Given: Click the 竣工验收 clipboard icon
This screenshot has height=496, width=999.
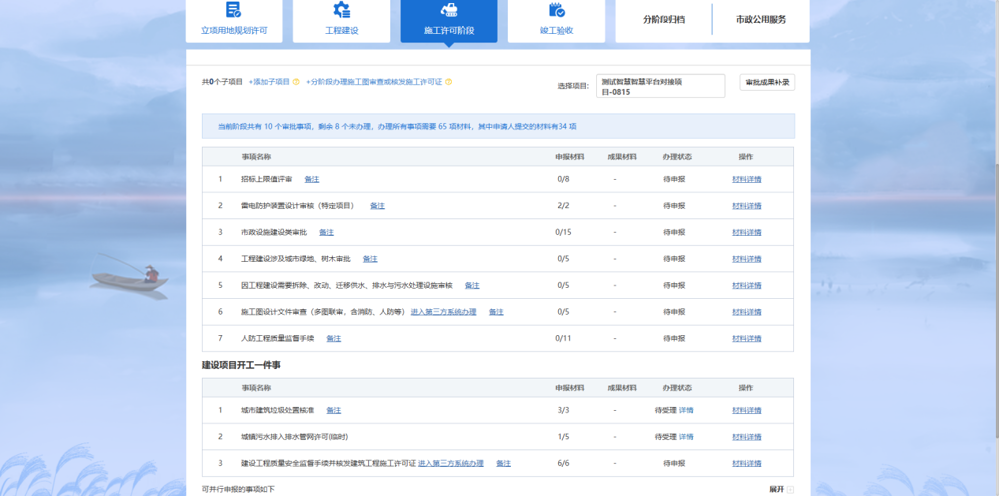Looking at the screenshot, I should point(557,10).
